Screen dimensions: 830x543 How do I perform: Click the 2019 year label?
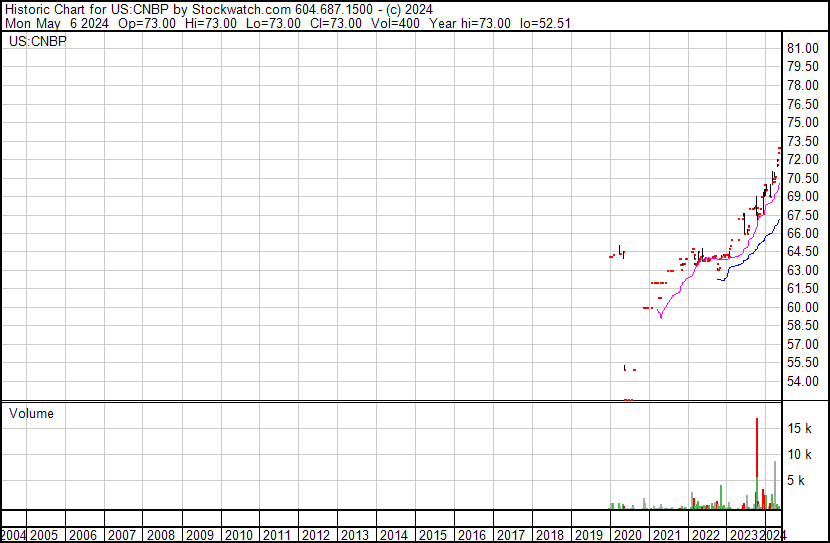(x=589, y=535)
